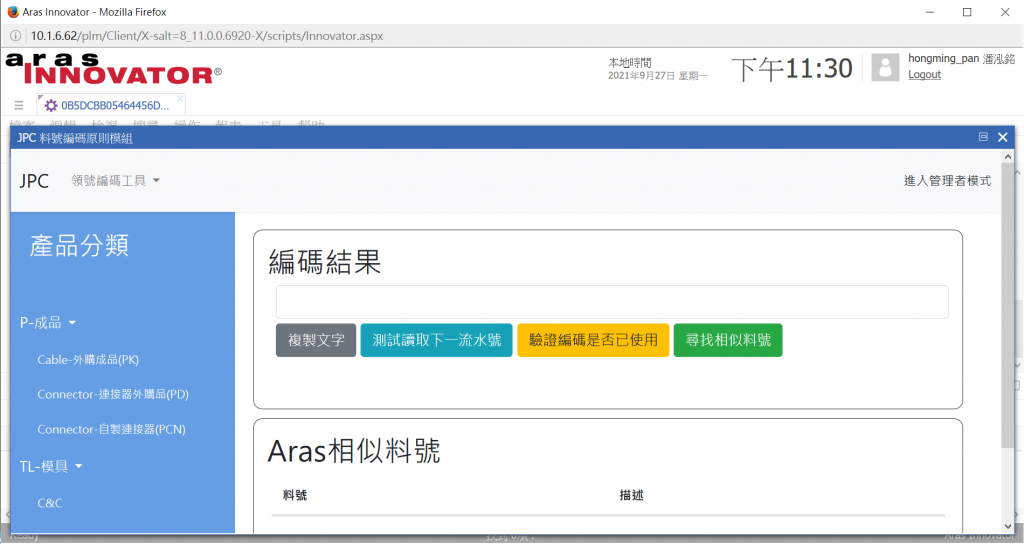Click the 下午11:30 clock display
The image size is (1024, 544).
792,68
